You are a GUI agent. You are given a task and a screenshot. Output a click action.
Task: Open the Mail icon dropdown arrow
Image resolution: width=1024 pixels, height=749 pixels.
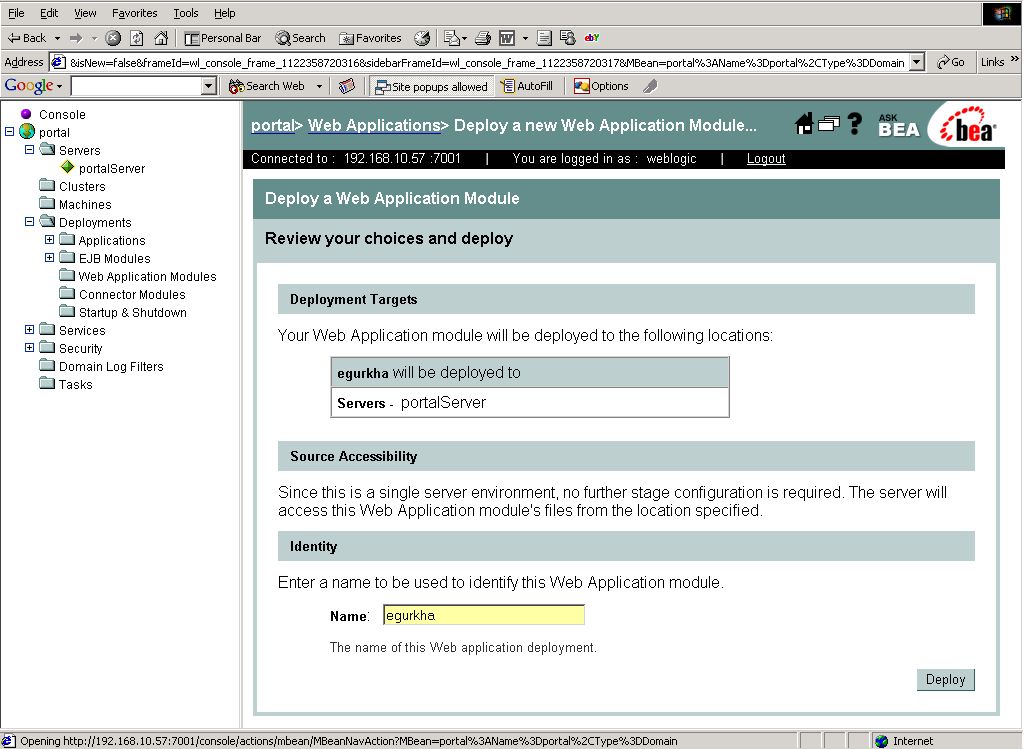(x=464, y=38)
